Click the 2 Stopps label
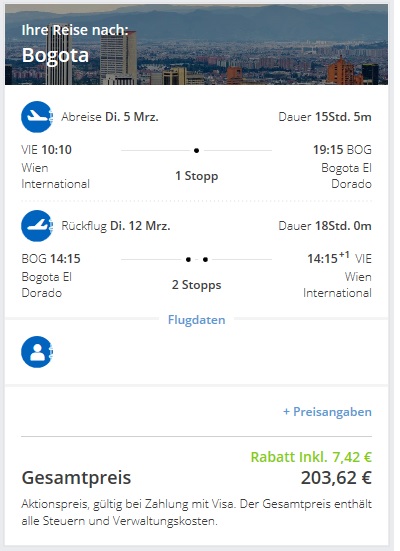Viewport: 400px width, 551px height. (x=196, y=285)
